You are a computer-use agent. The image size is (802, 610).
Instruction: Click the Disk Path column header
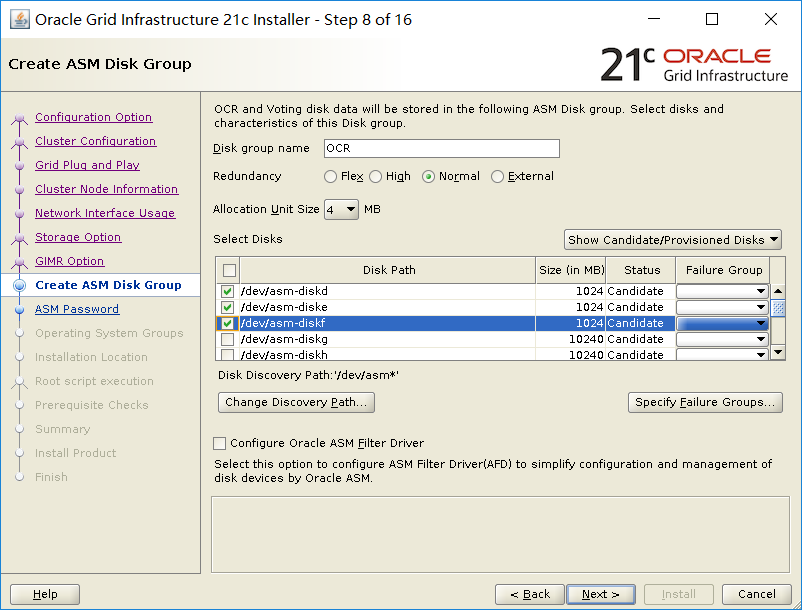(x=388, y=270)
